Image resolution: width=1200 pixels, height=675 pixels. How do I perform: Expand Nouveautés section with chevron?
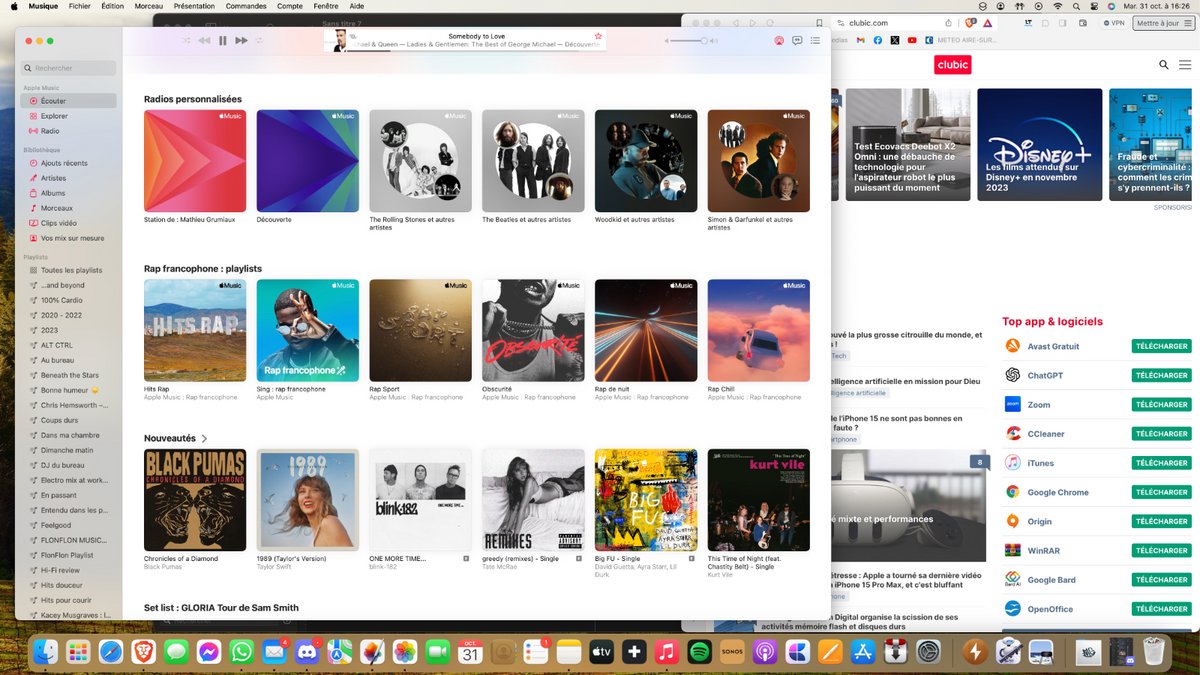point(205,439)
